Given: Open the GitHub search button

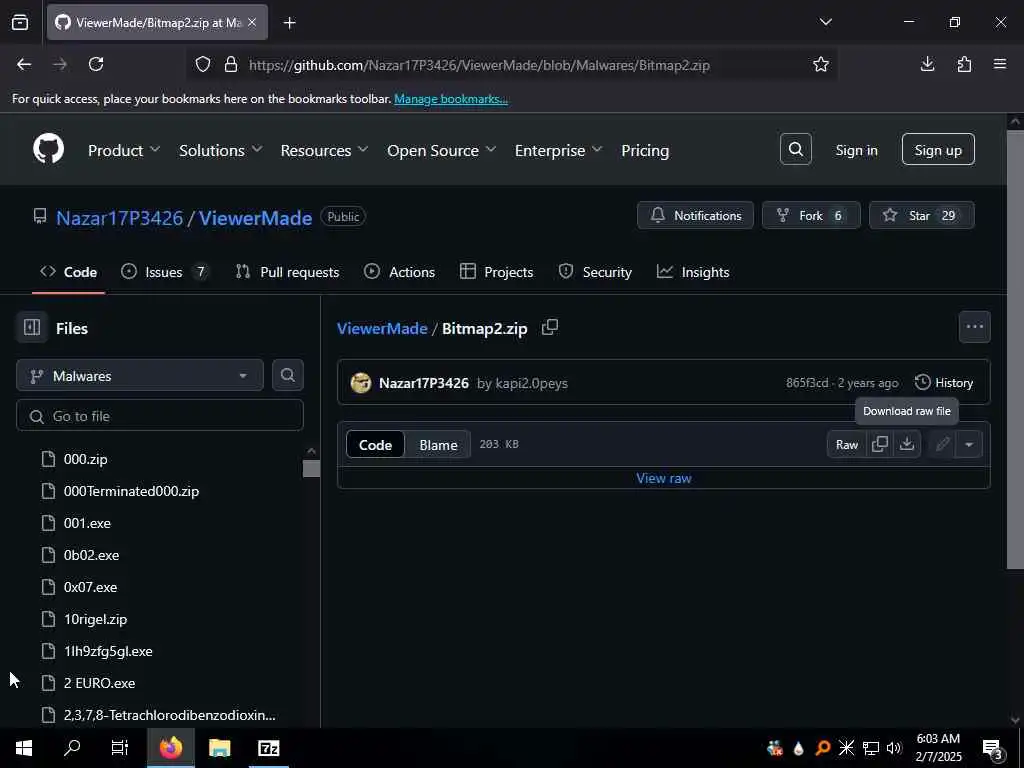Looking at the screenshot, I should pyautogui.click(x=795, y=150).
